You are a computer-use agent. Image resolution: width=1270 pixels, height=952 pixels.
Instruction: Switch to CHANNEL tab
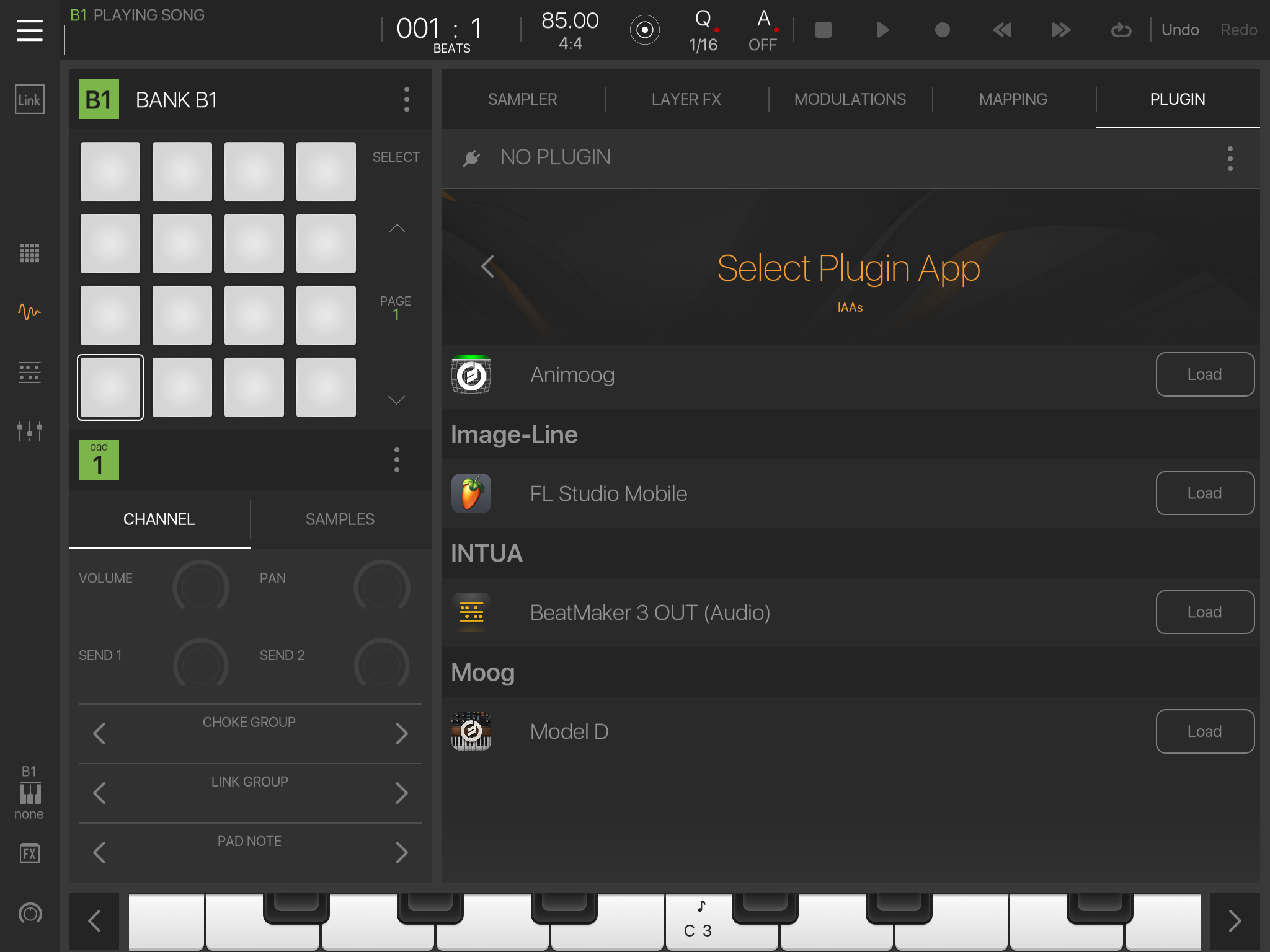click(x=159, y=519)
